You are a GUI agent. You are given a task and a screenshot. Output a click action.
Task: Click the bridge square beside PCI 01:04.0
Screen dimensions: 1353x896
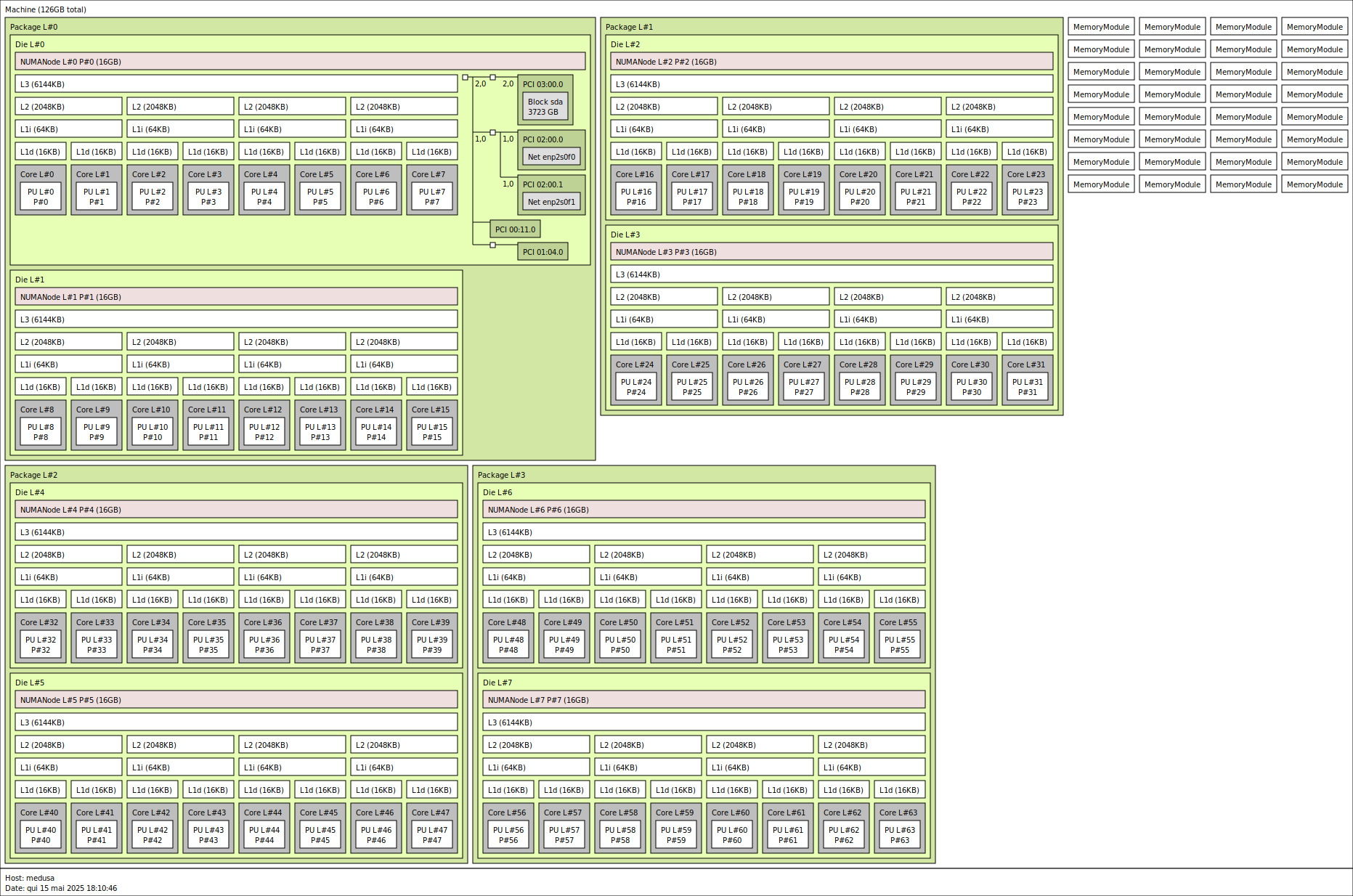click(492, 245)
